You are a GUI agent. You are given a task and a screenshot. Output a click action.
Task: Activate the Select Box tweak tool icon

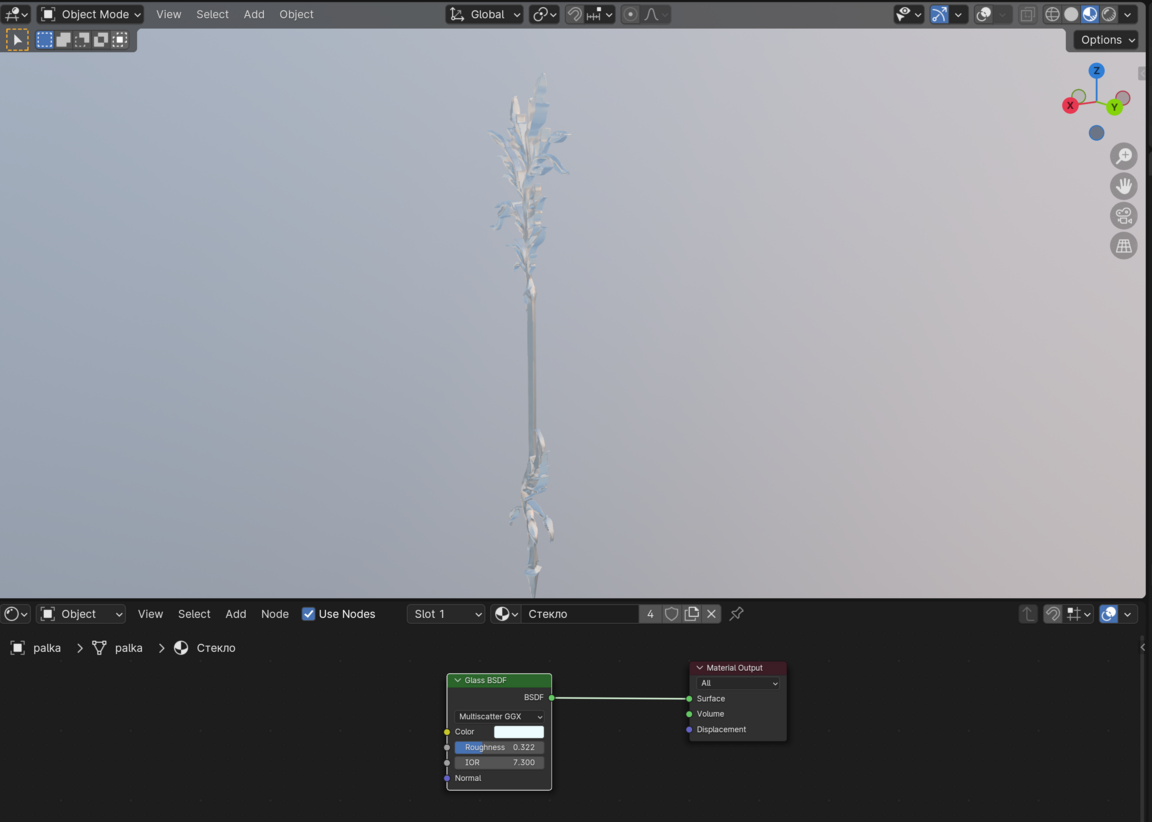point(17,40)
